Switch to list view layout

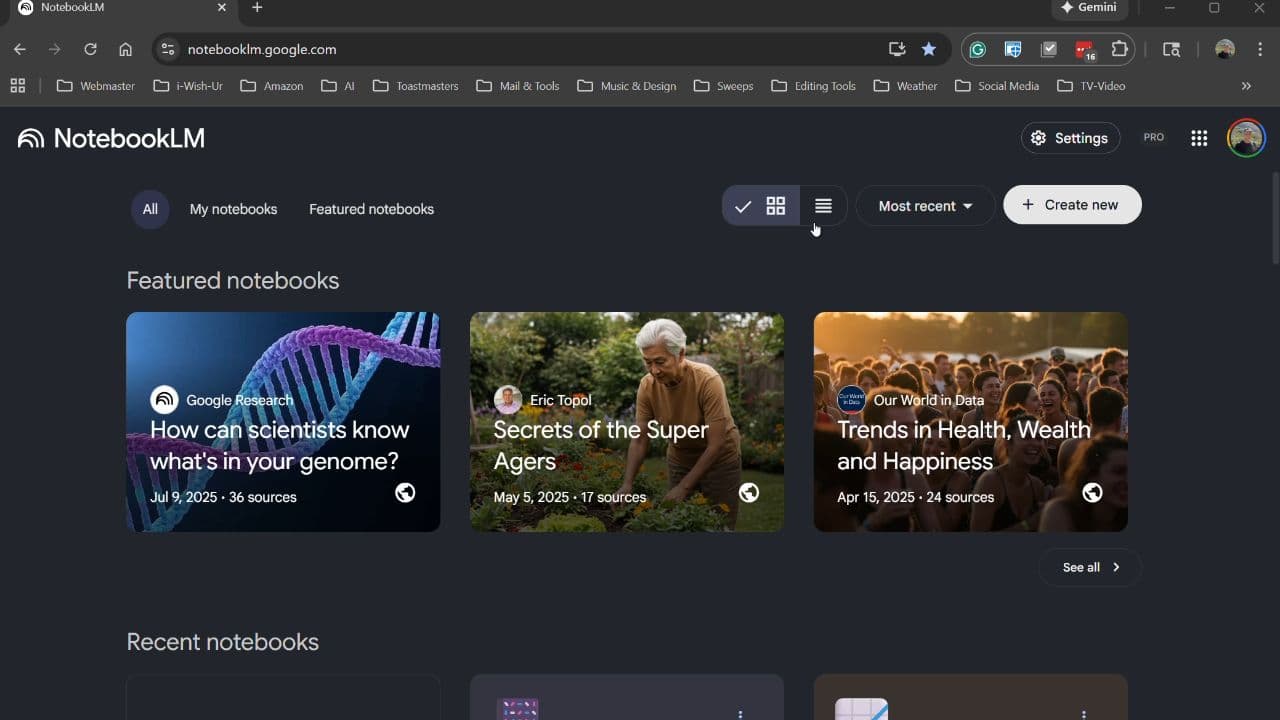coord(822,206)
